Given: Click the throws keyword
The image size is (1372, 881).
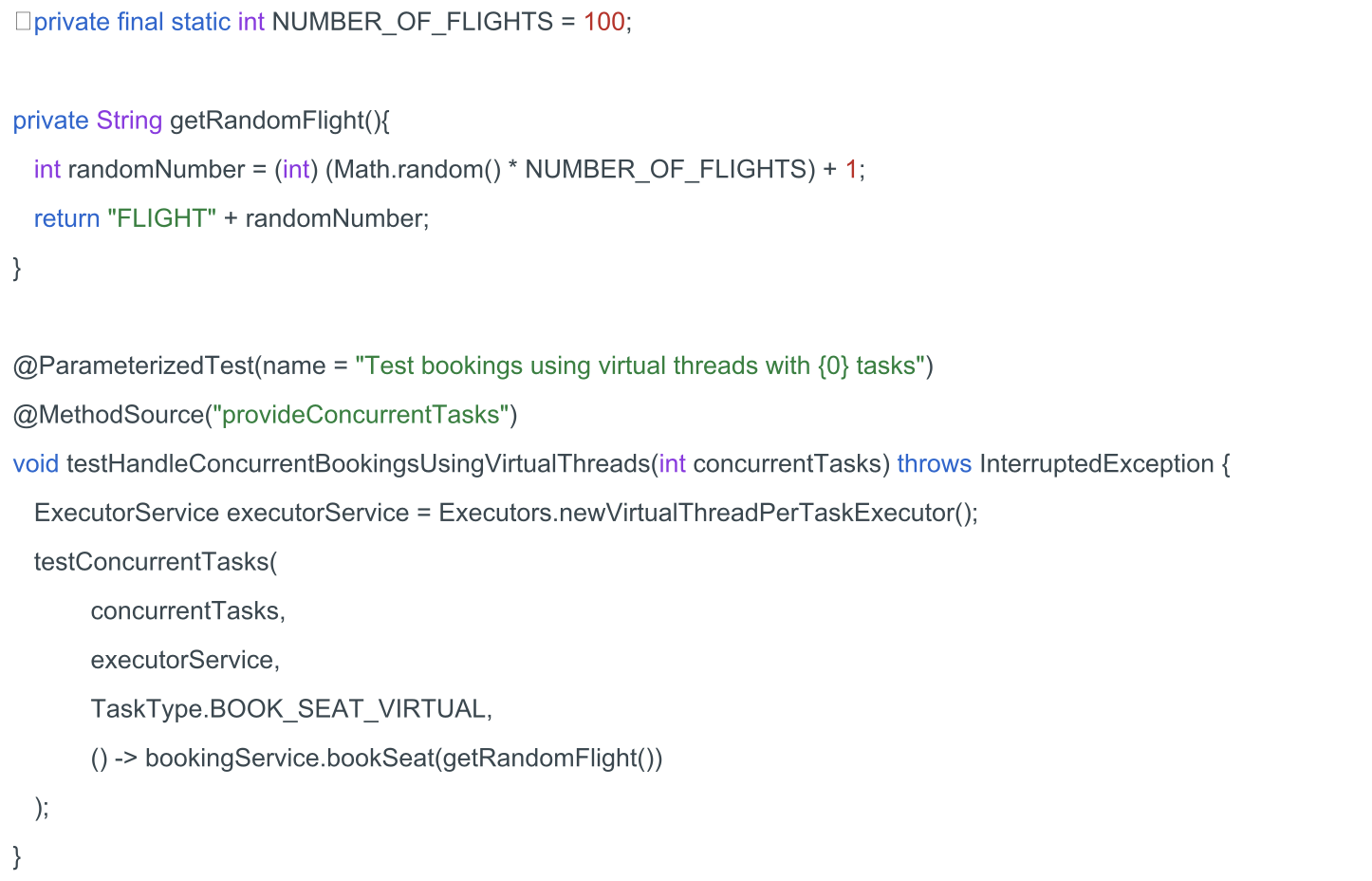Looking at the screenshot, I should [x=935, y=463].
